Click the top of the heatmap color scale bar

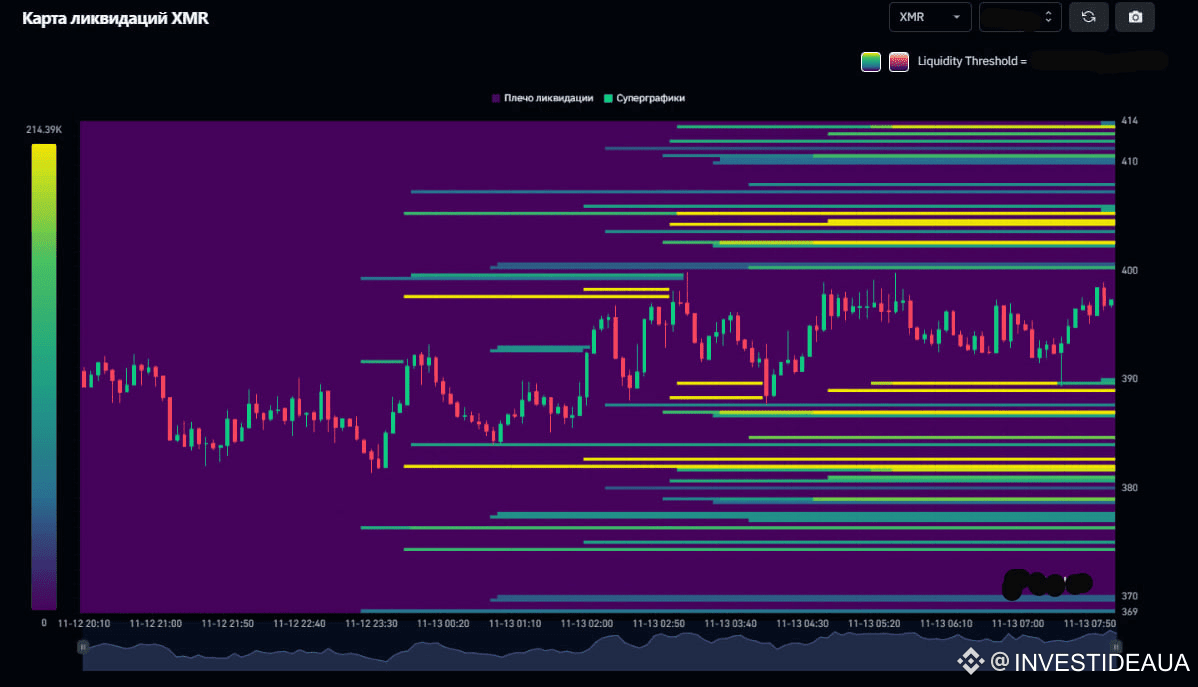point(44,147)
